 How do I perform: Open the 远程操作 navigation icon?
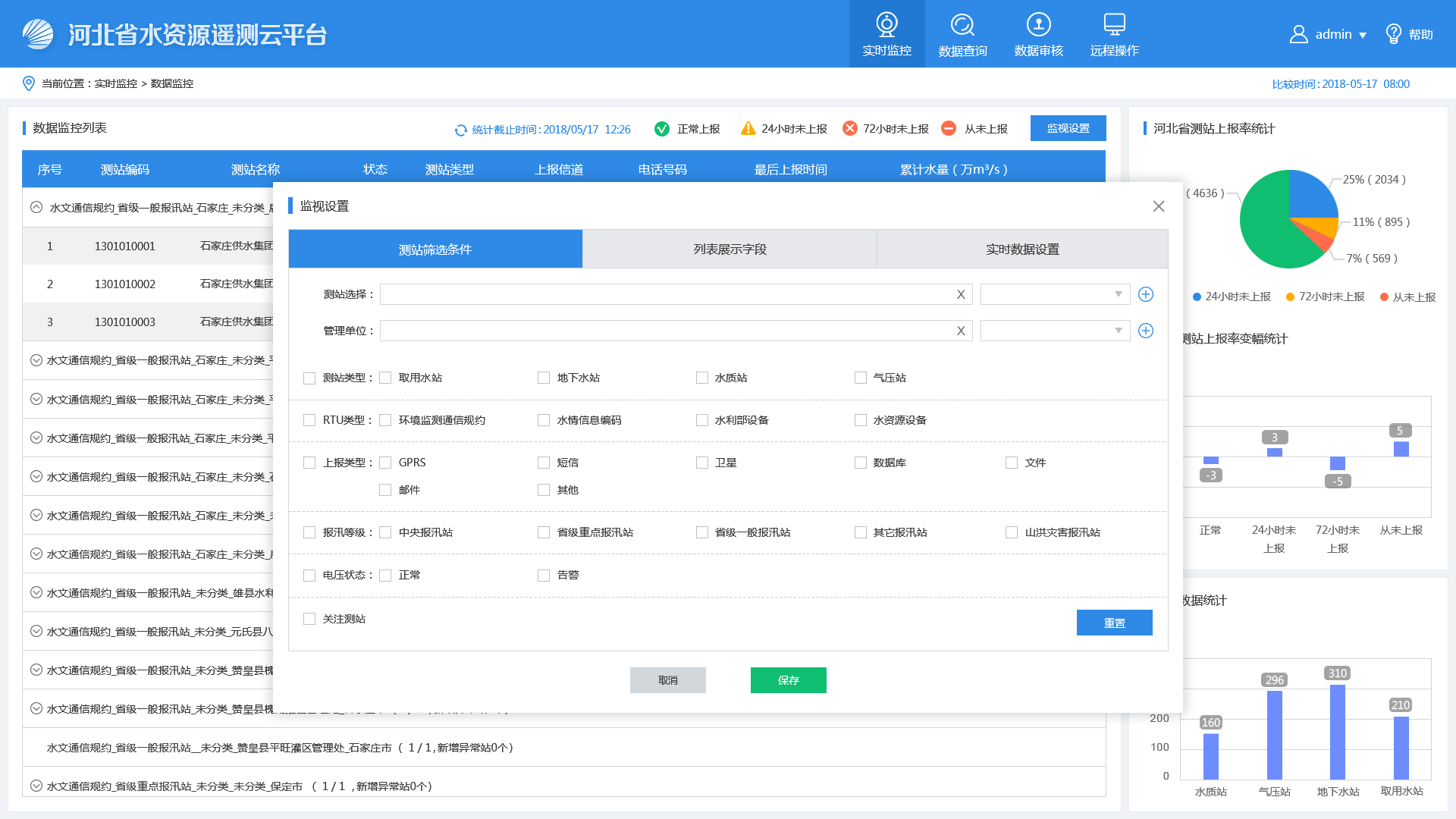tap(1114, 24)
